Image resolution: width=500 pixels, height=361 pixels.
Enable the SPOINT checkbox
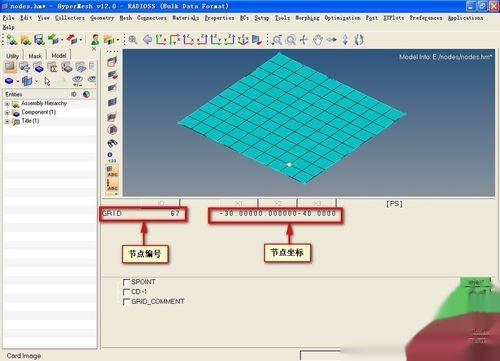tap(126, 282)
